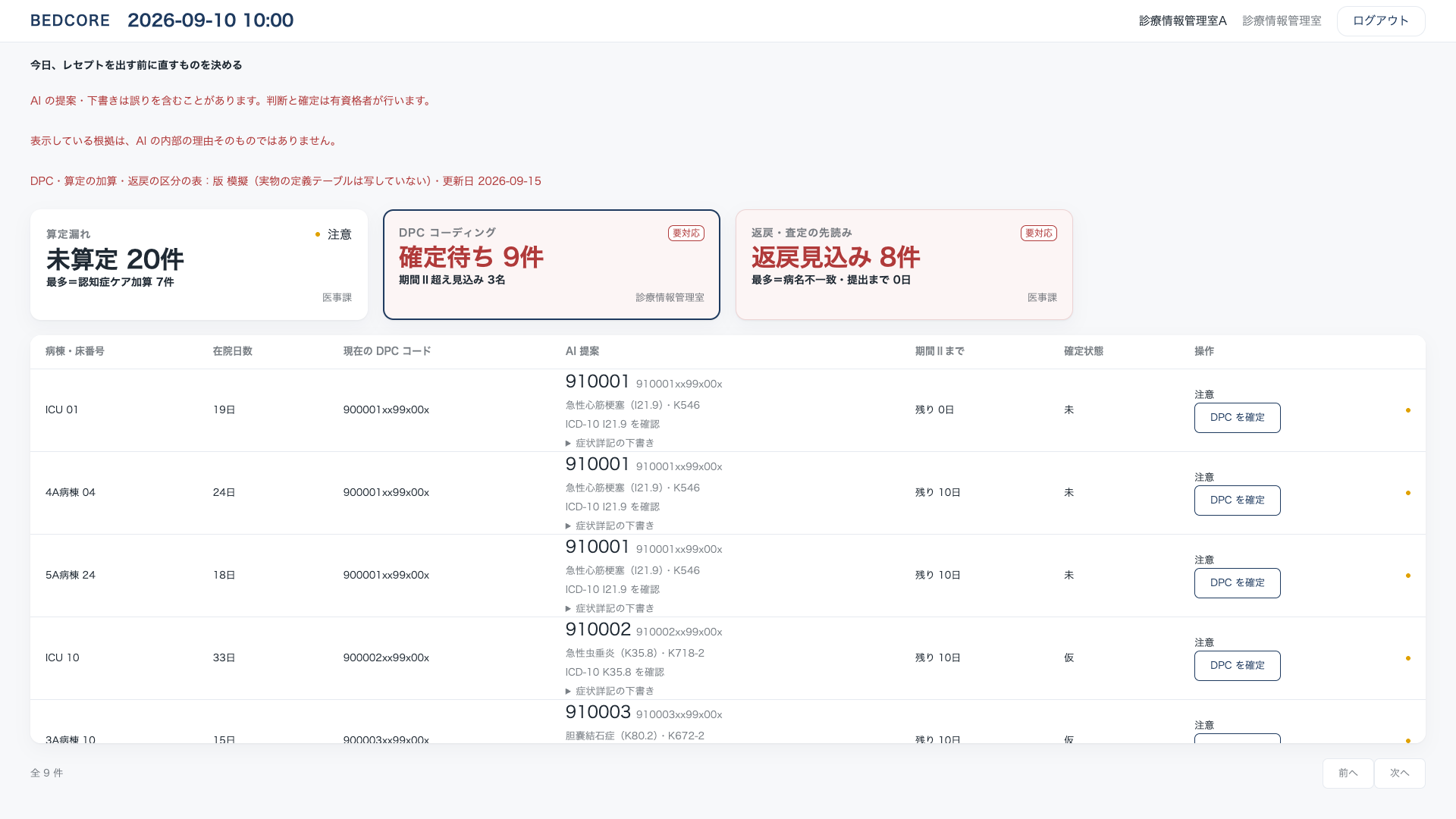This screenshot has height=819, width=1456.
Task: Select the DPC コーディング 確定待ち 9件 card
Action: pos(551,265)
